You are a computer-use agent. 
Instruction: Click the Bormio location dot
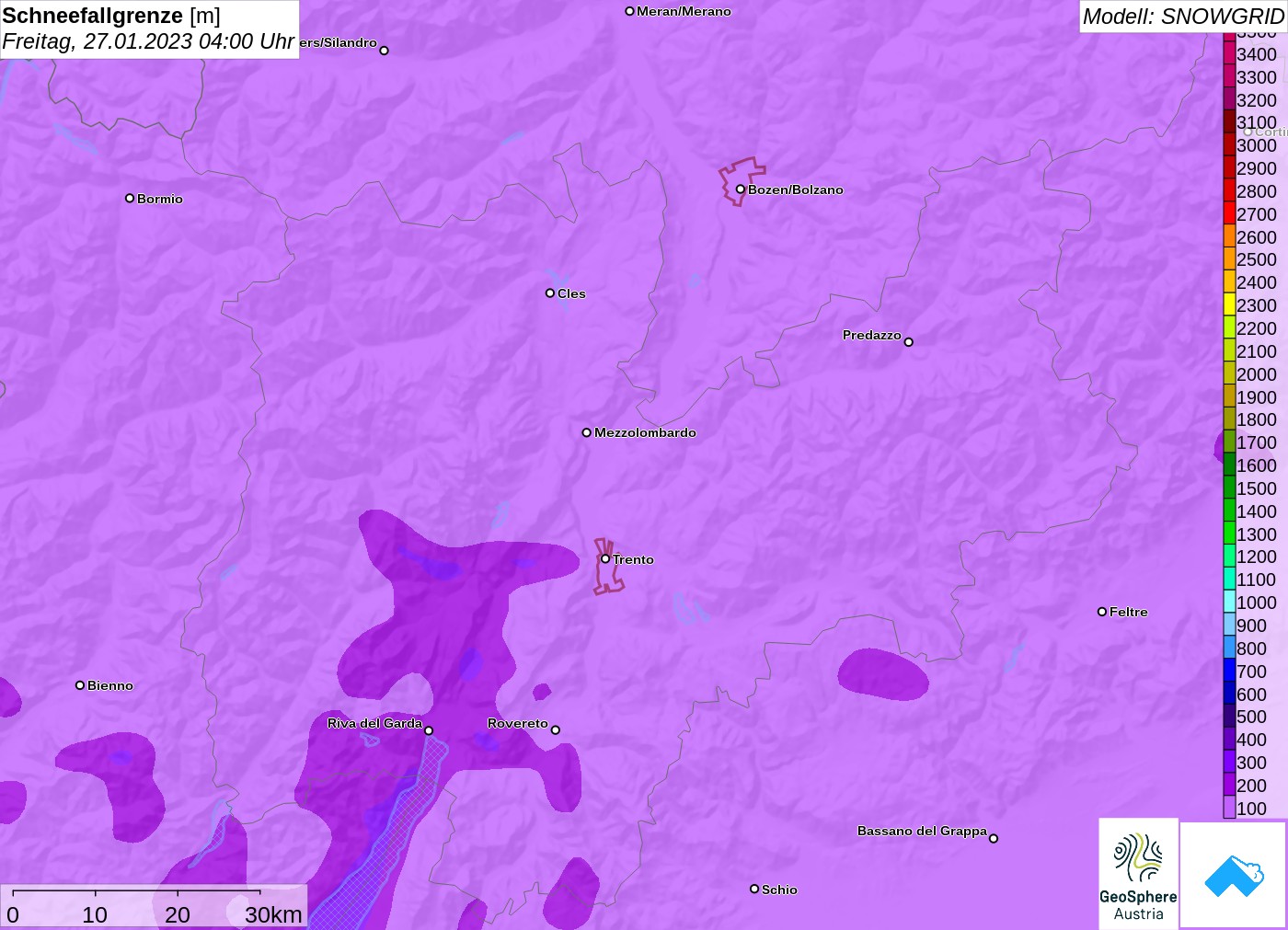pyautogui.click(x=130, y=198)
